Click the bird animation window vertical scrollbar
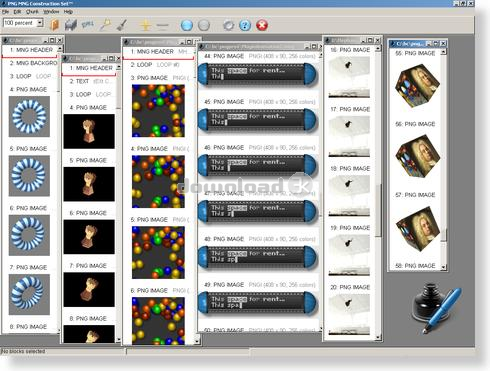Image resolution: width=490 pixels, height=371 pixels. click(x=378, y=192)
